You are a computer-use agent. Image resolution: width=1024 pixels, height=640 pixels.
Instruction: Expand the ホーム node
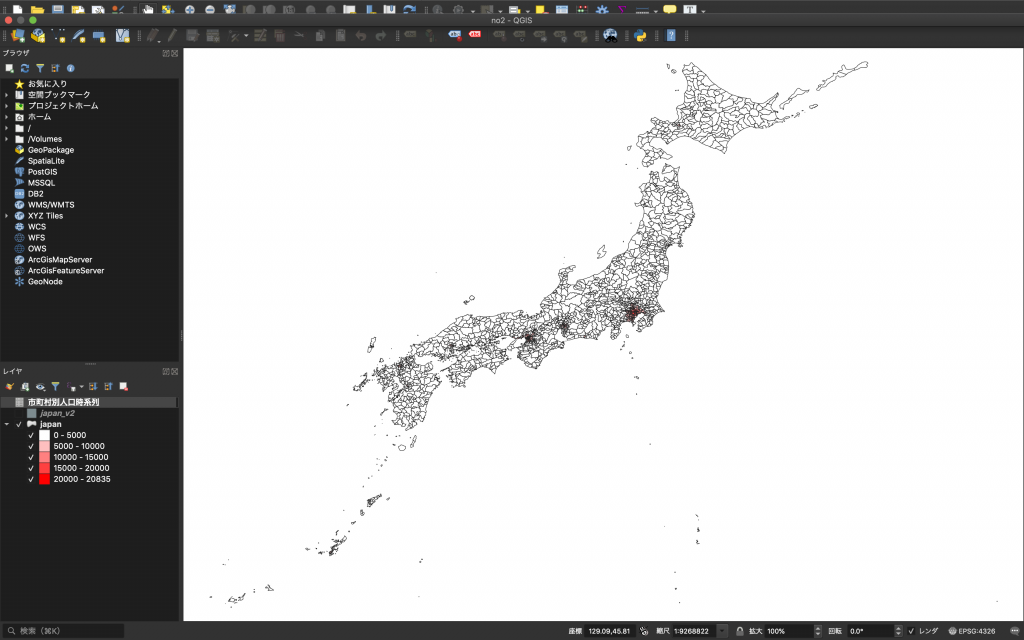pyautogui.click(x=7, y=117)
